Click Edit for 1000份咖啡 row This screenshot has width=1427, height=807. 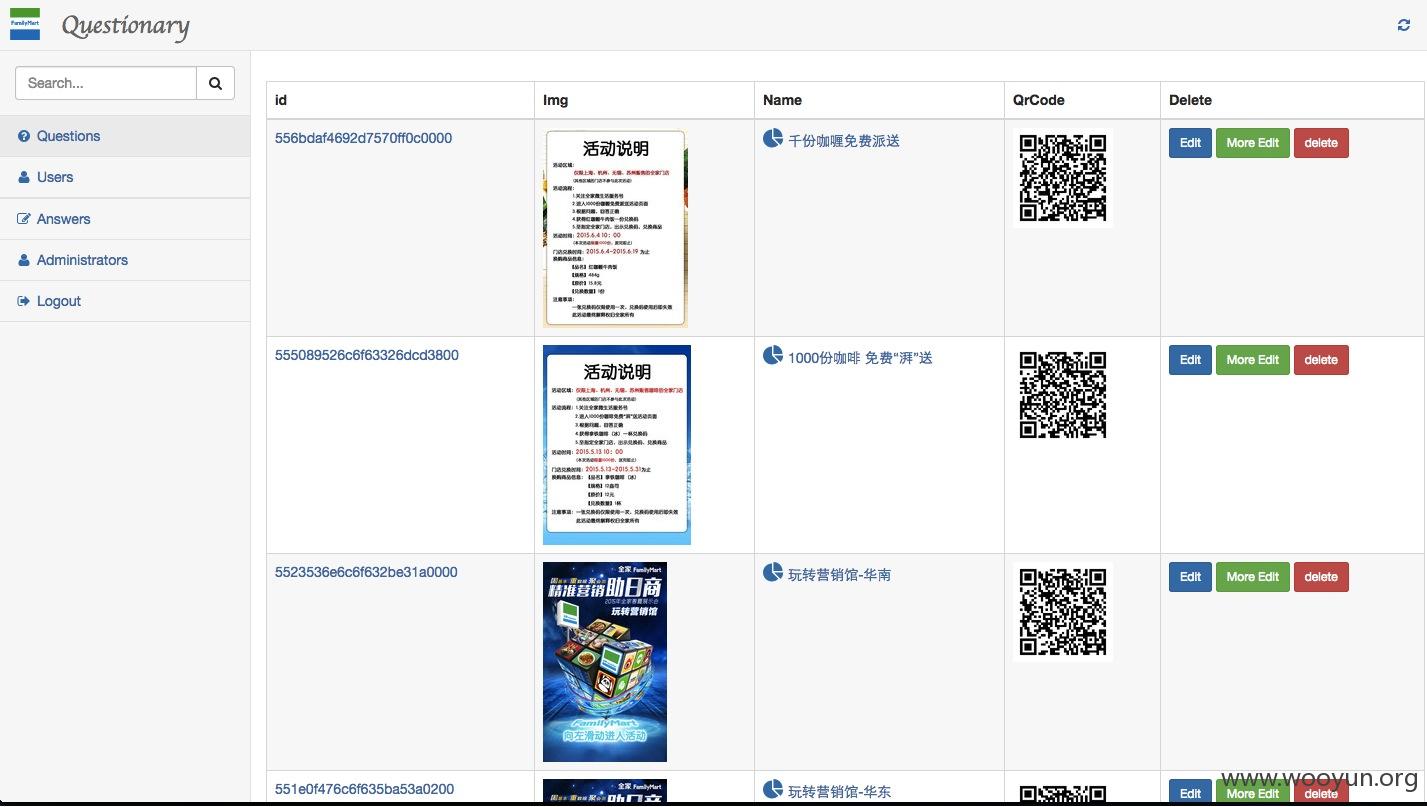tap(1190, 360)
